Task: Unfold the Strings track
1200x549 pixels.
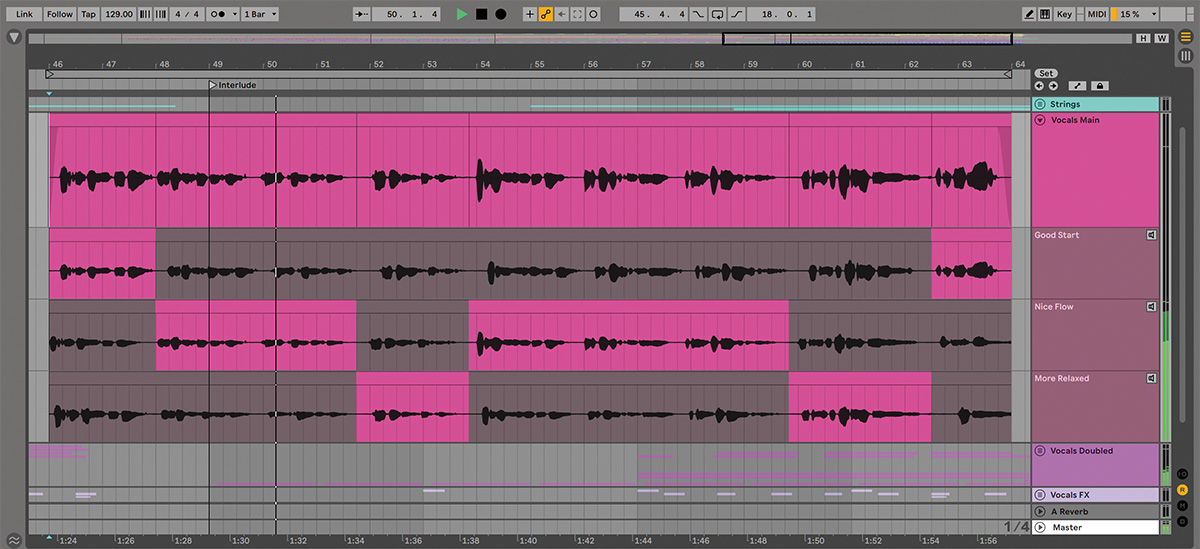Action: tap(1040, 104)
